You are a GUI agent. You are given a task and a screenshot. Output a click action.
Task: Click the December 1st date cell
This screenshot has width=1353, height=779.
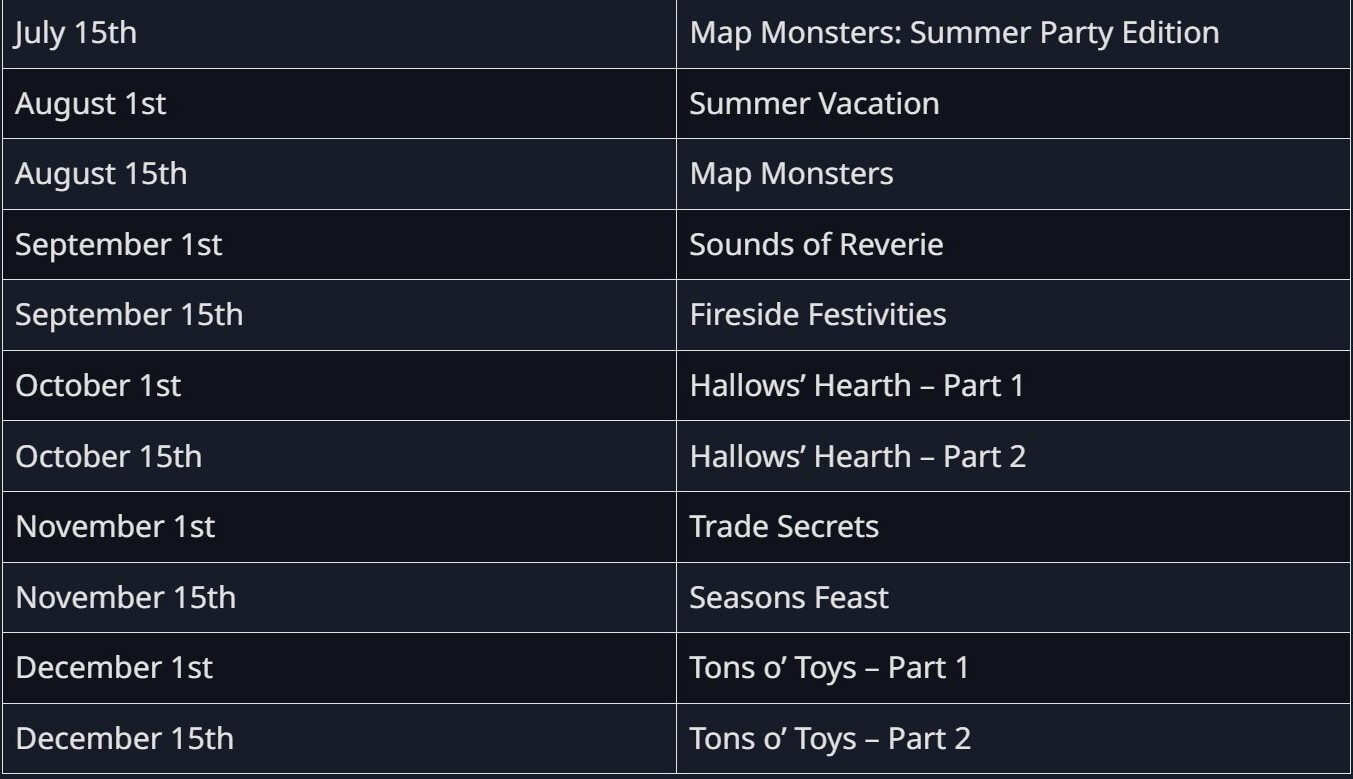(114, 667)
